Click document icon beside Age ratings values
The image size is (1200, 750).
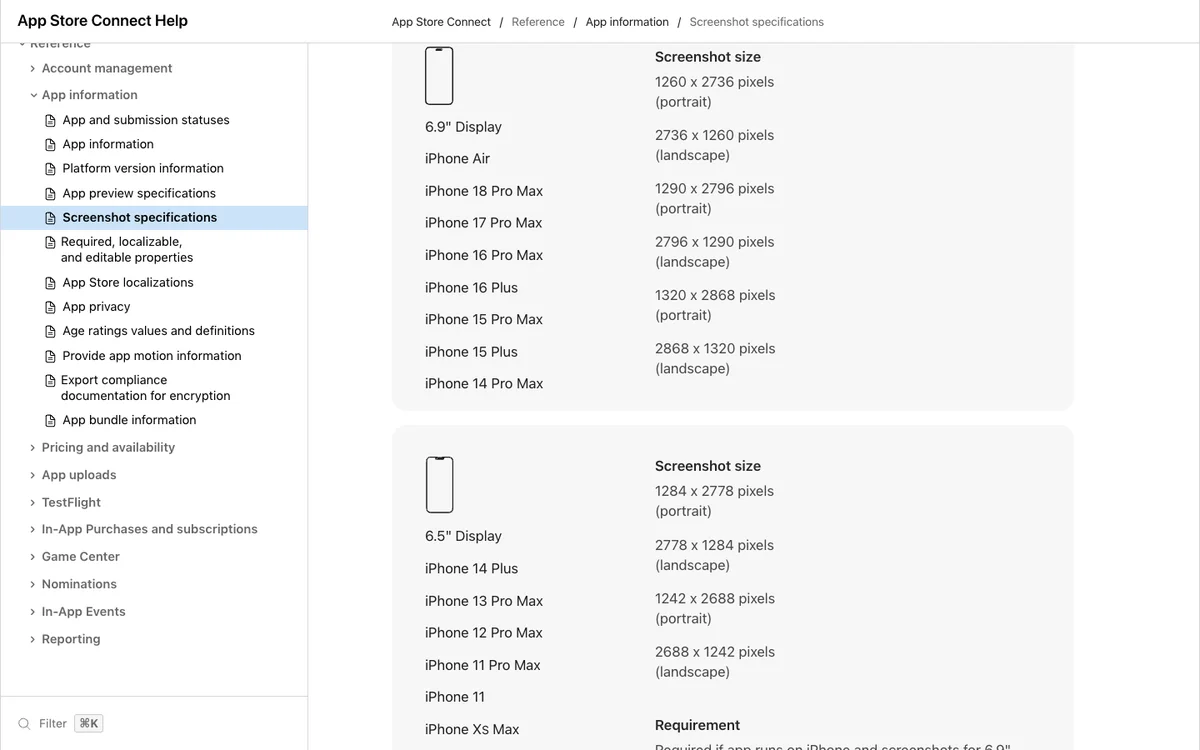tap(51, 331)
